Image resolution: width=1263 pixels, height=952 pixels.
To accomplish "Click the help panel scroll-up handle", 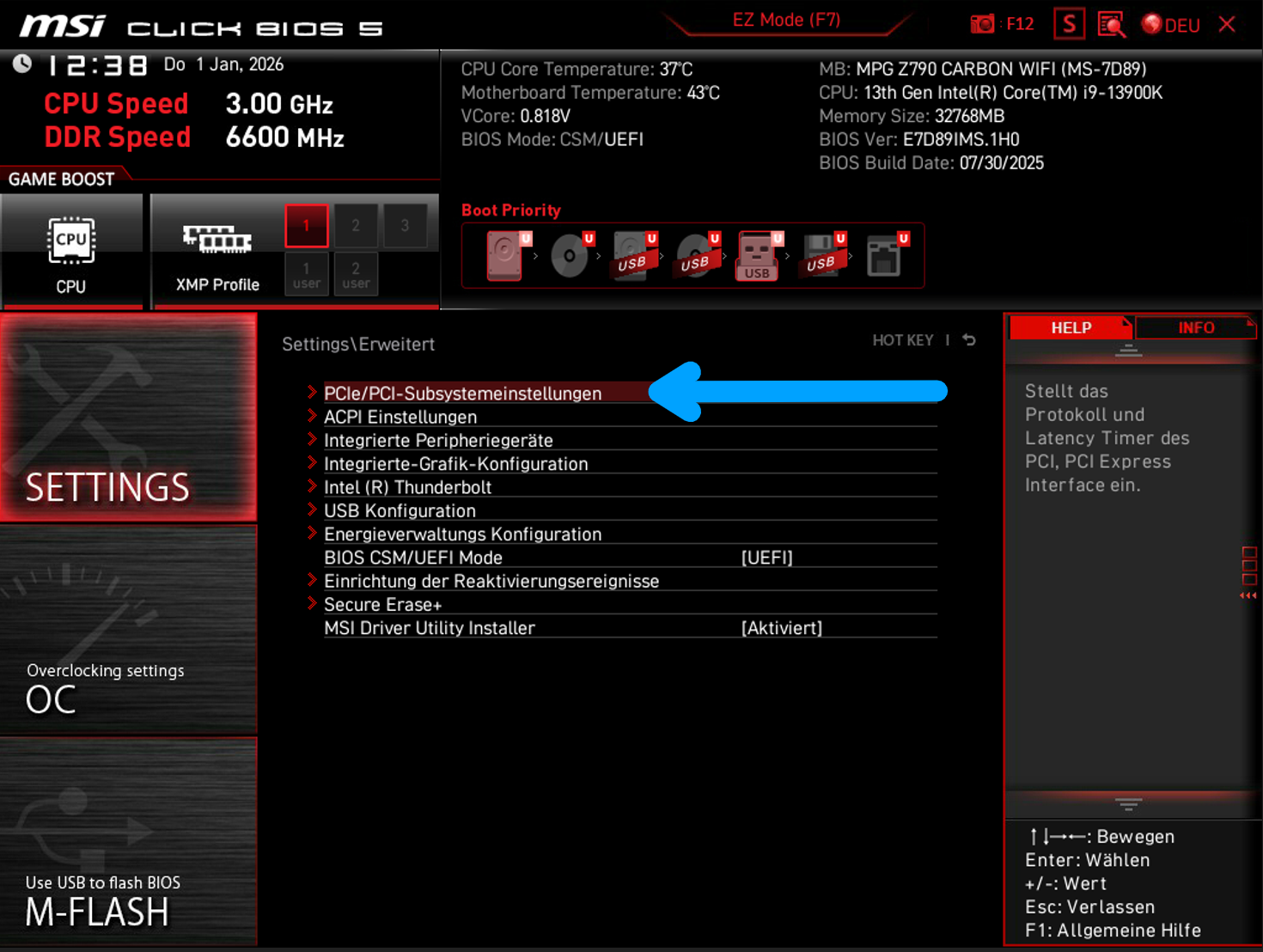I will (x=1128, y=350).
